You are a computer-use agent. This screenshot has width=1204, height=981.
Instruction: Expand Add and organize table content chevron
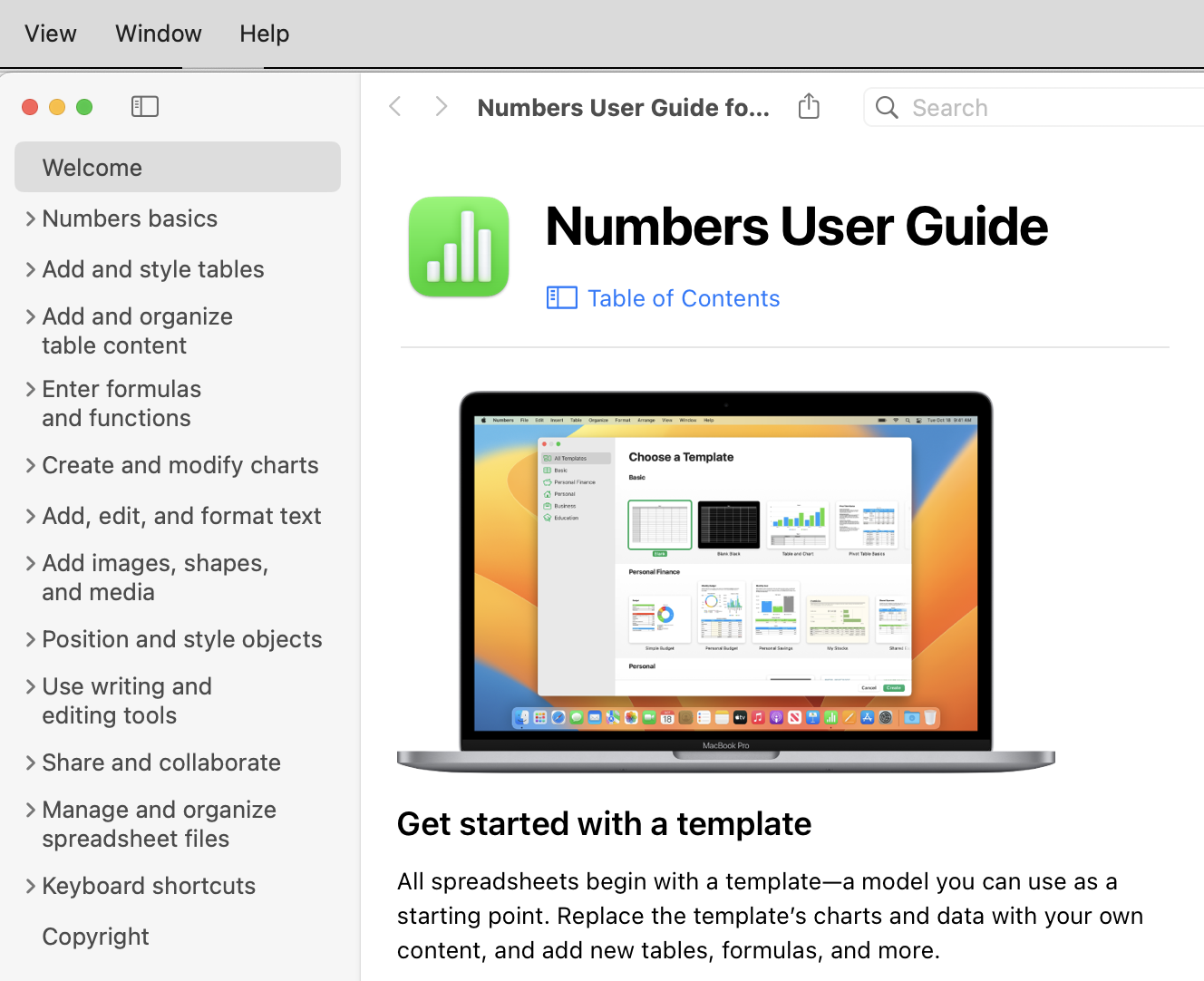pos(31,316)
